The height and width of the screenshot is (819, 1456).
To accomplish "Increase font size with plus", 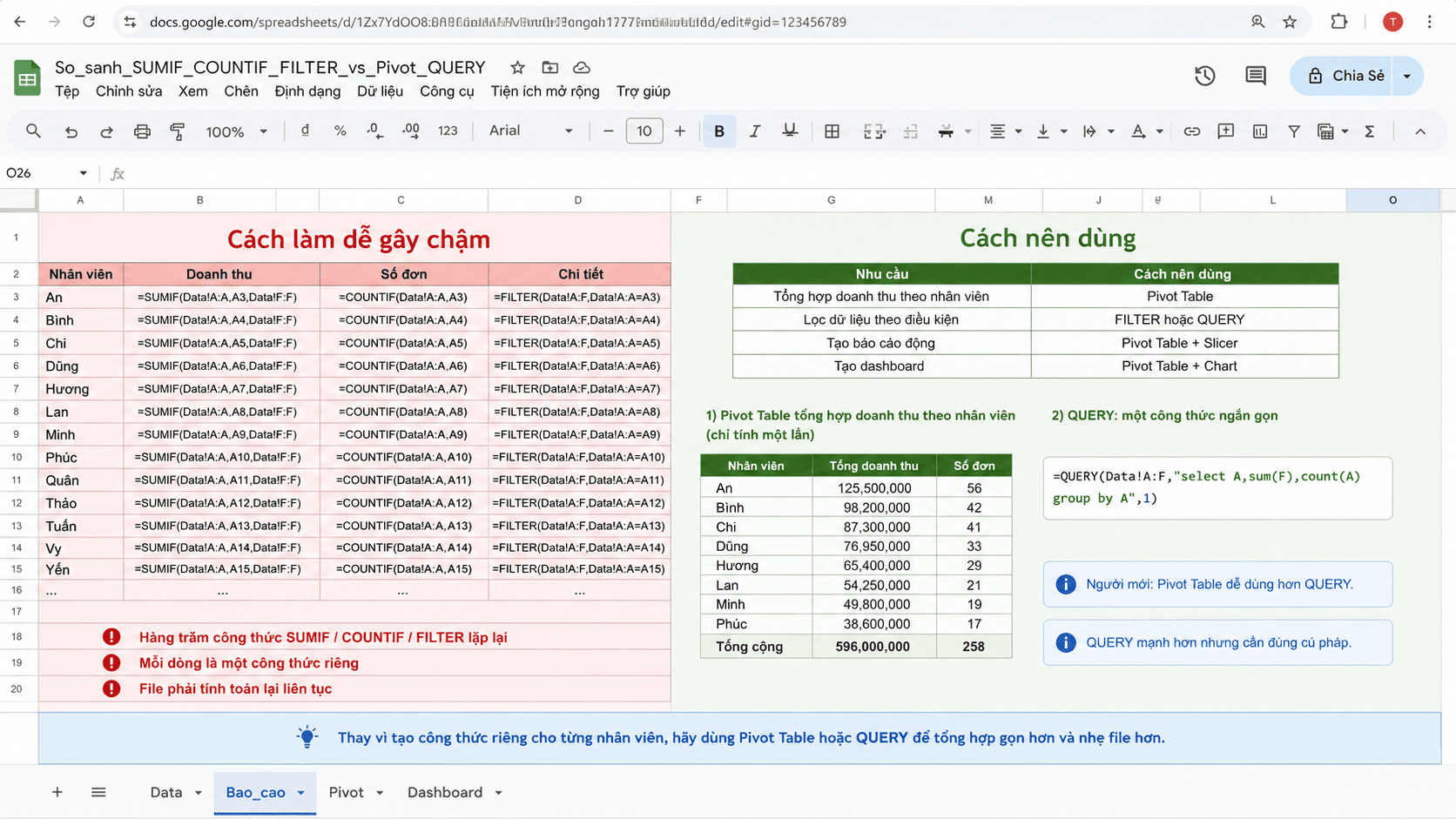I will (x=680, y=131).
